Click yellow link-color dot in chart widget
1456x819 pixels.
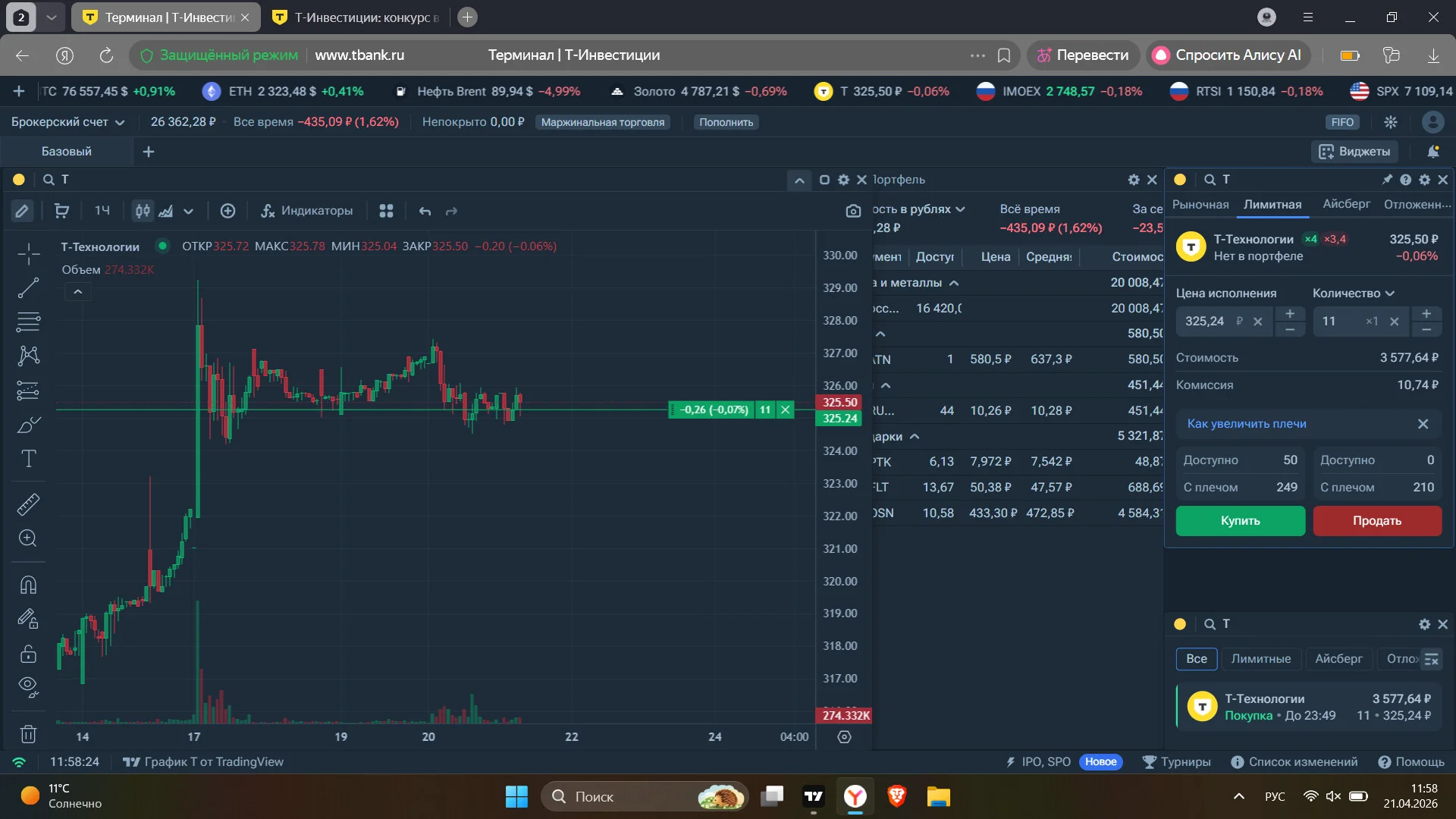click(19, 180)
